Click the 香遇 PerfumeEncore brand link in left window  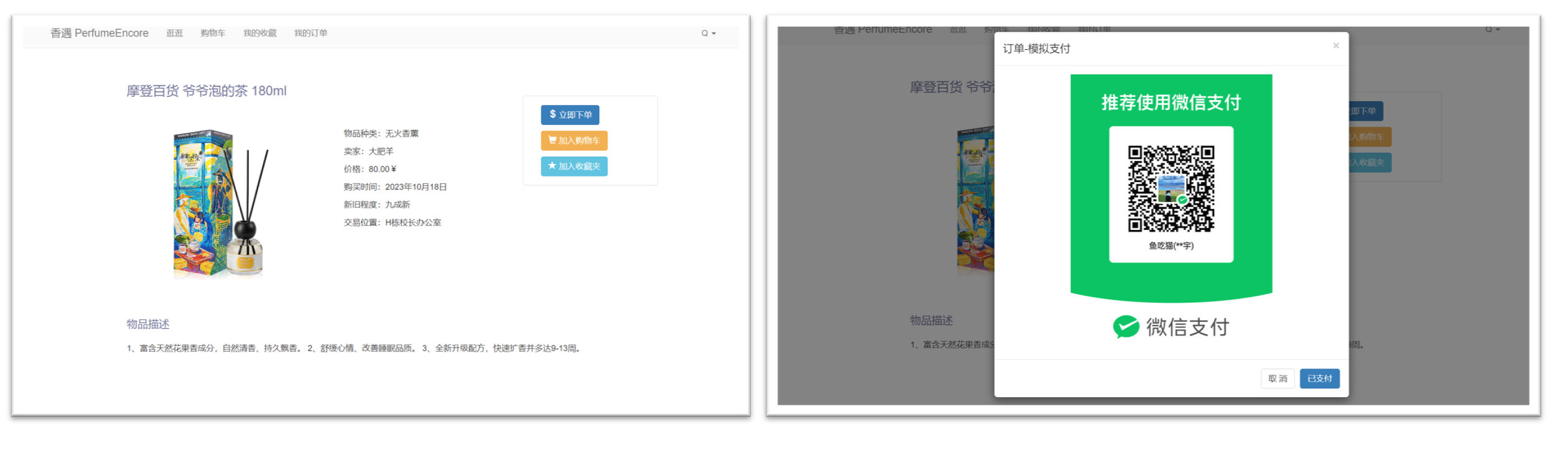100,33
